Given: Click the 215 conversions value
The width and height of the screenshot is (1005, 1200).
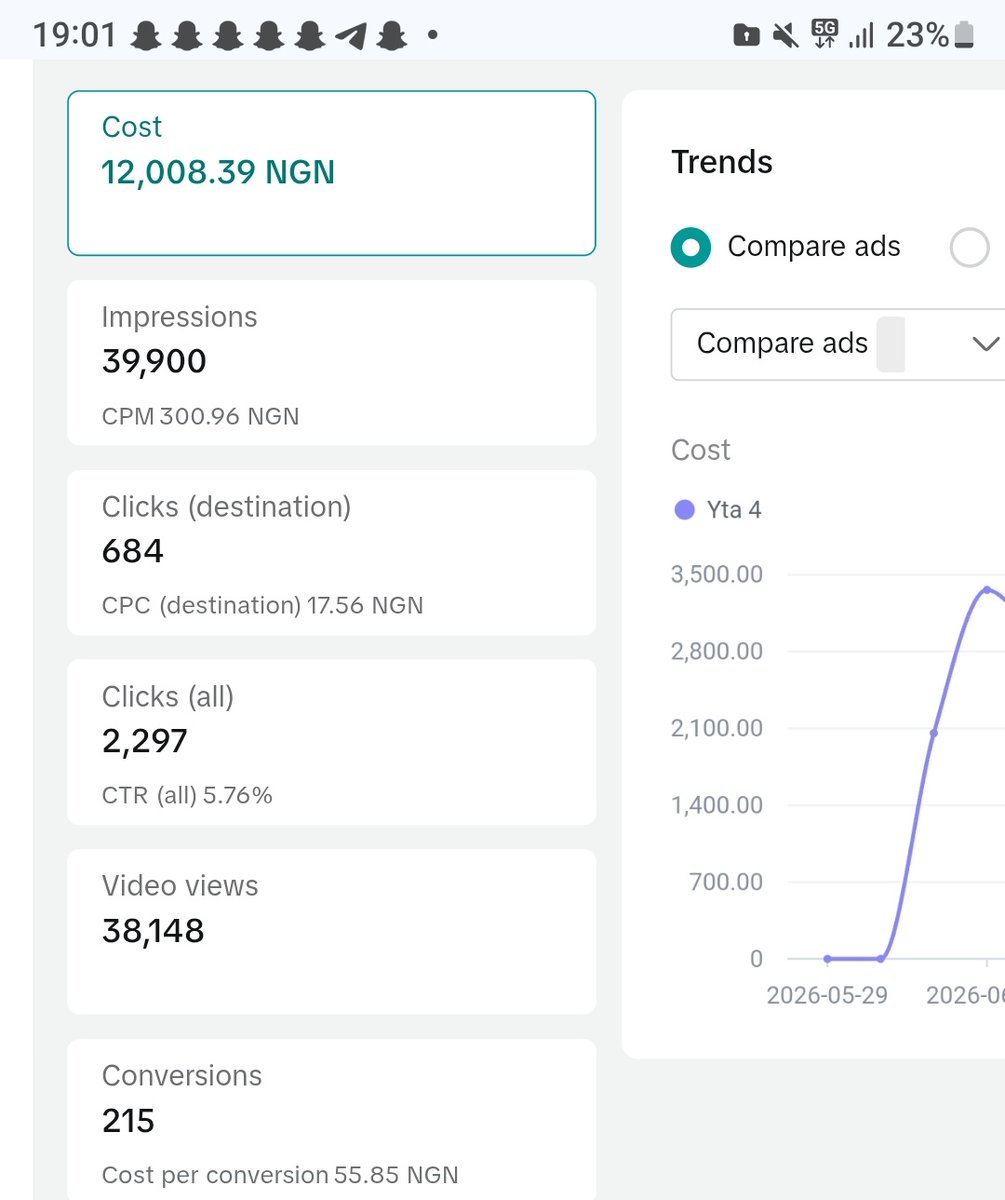Looking at the screenshot, I should (128, 1121).
